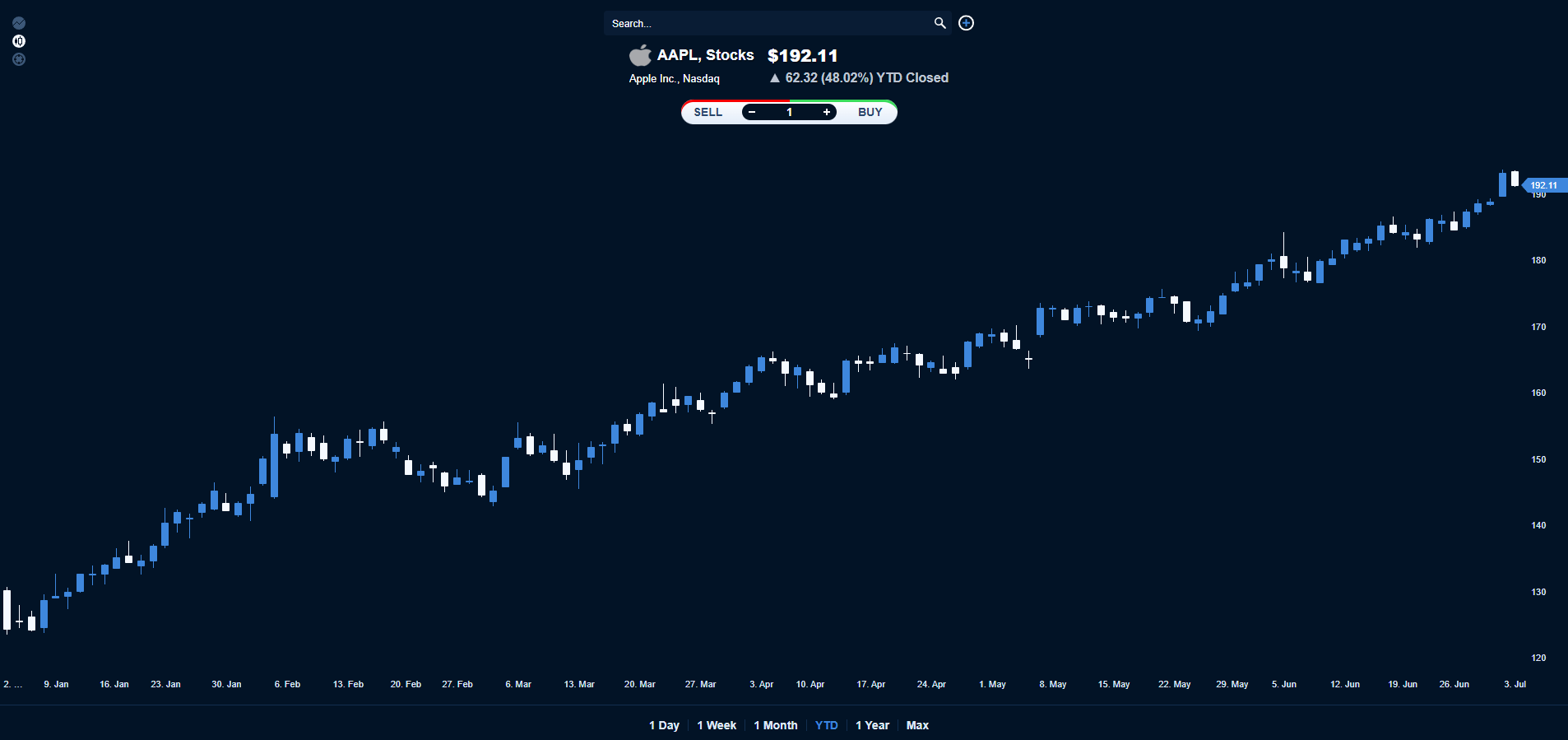Activate the crosshair tool
Viewport: 1568px width, 740px height.
(x=19, y=59)
